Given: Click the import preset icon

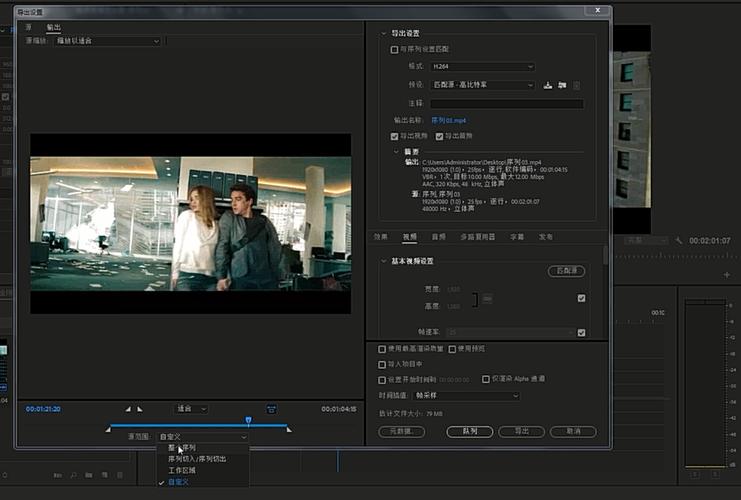Looking at the screenshot, I should [x=562, y=86].
